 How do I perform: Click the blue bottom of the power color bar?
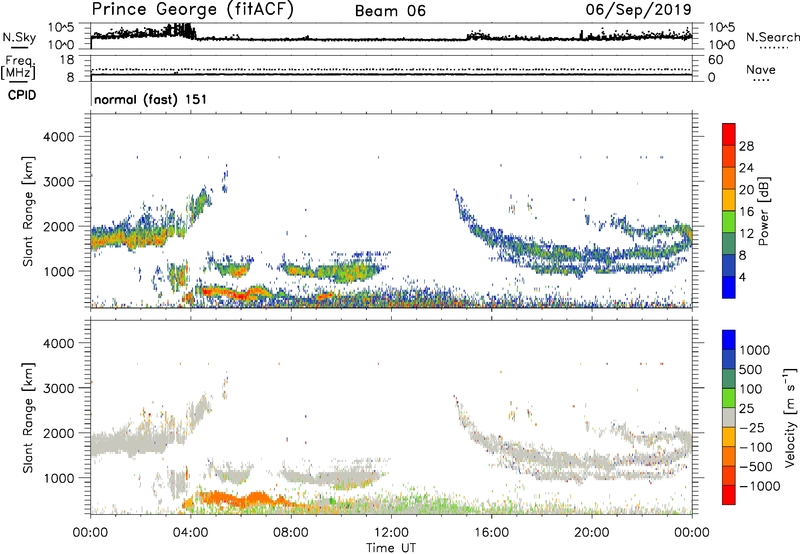729,287
